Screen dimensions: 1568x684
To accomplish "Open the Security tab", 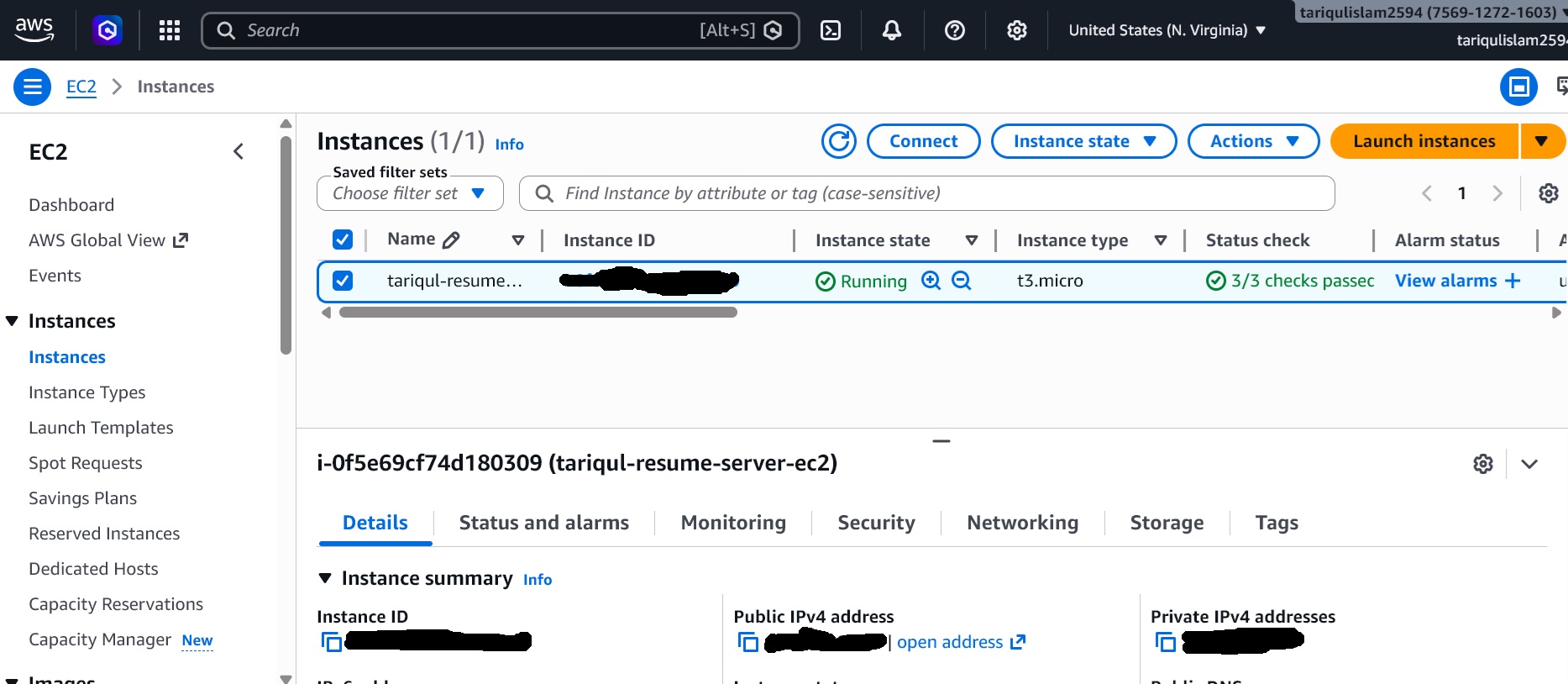I will click(876, 523).
